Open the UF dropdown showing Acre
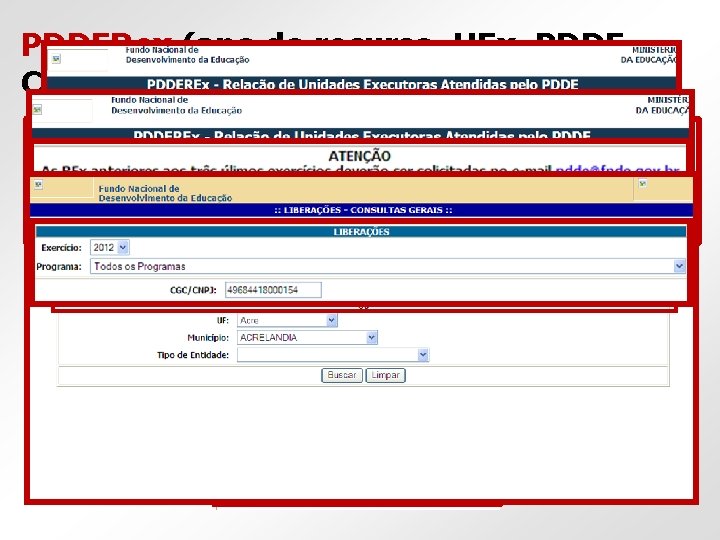The height and width of the screenshot is (540, 720). pos(287,320)
